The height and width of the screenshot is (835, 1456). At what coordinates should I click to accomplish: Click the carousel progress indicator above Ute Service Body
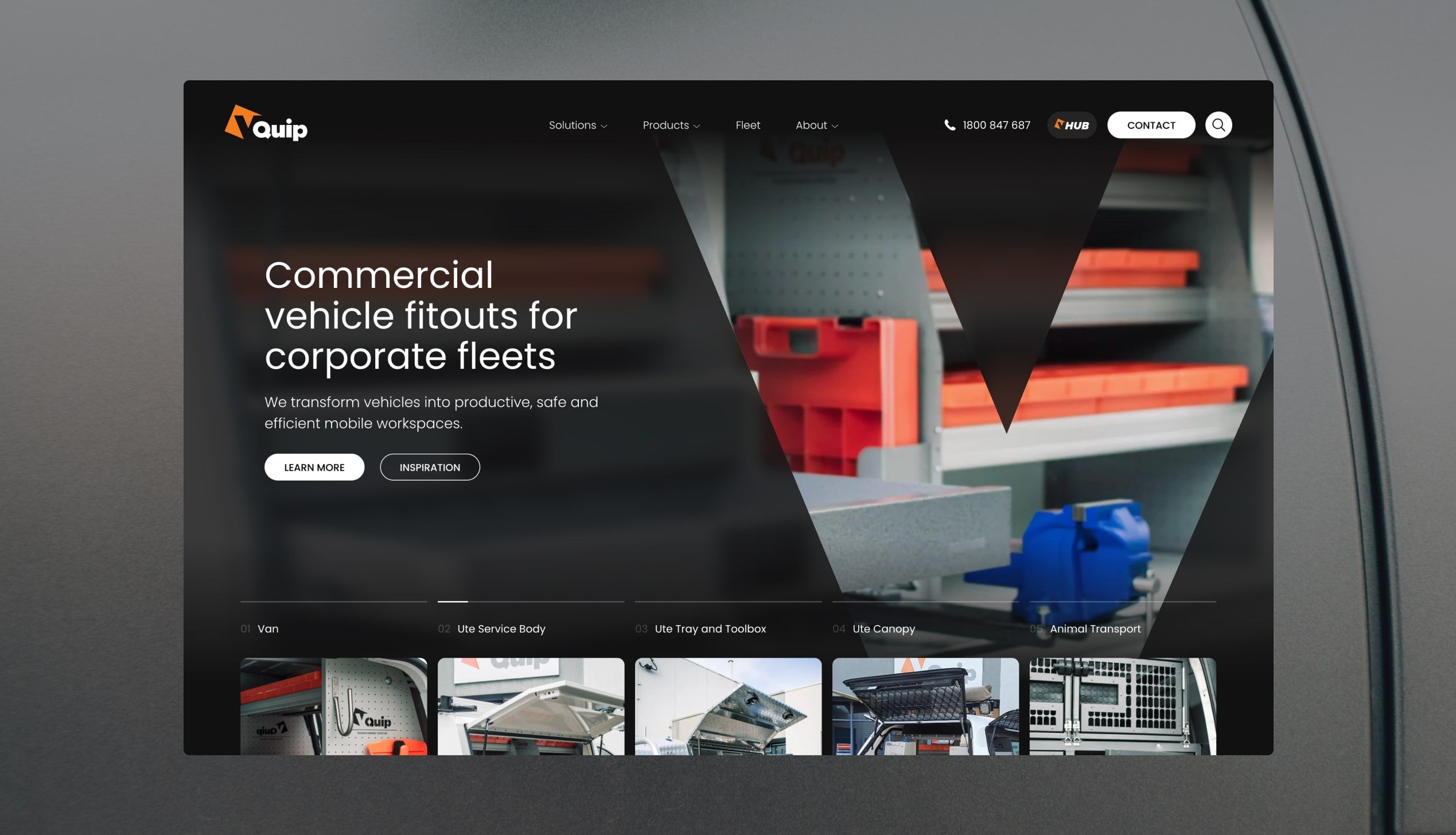pos(453,602)
